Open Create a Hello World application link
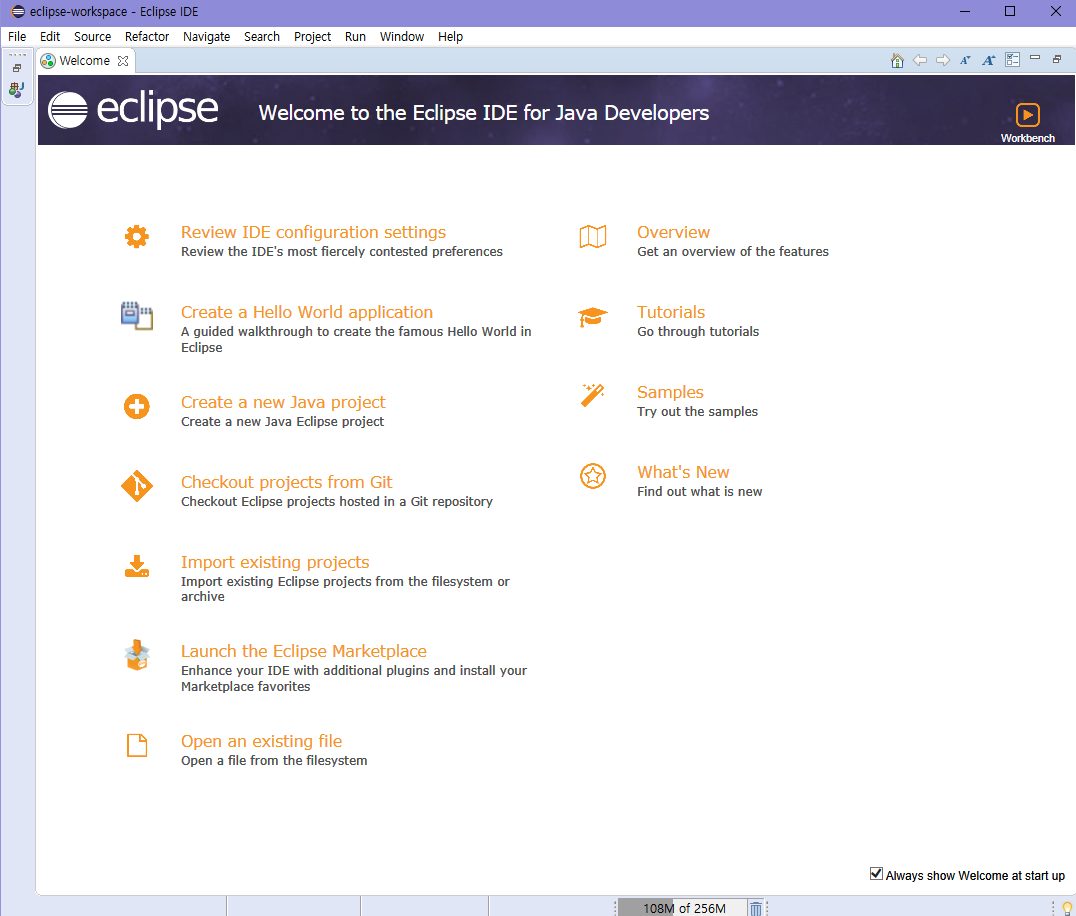The height and width of the screenshot is (916, 1076). (x=307, y=312)
